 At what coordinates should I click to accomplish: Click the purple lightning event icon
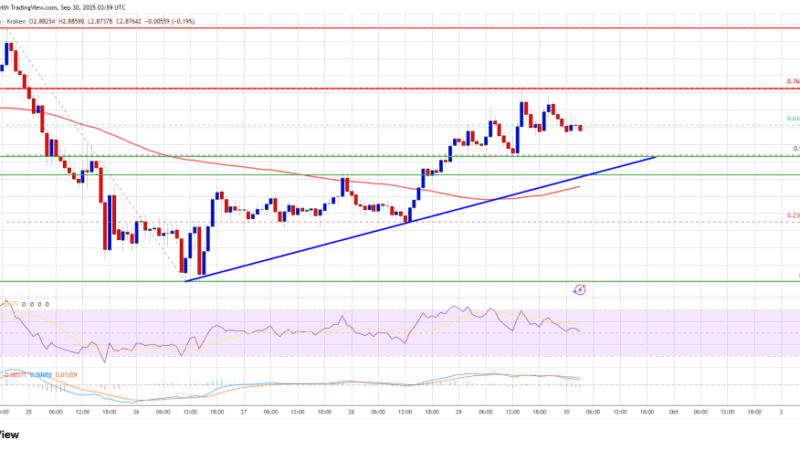[x=579, y=290]
